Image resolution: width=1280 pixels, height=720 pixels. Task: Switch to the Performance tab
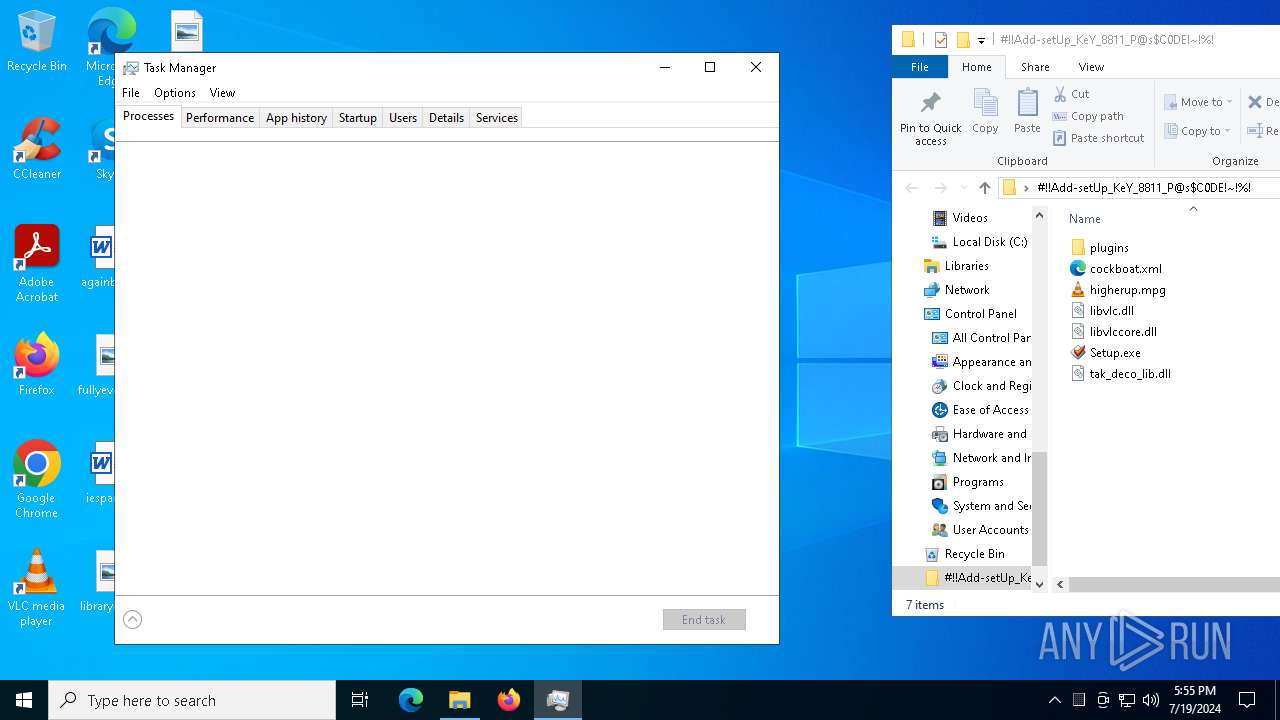[220, 117]
